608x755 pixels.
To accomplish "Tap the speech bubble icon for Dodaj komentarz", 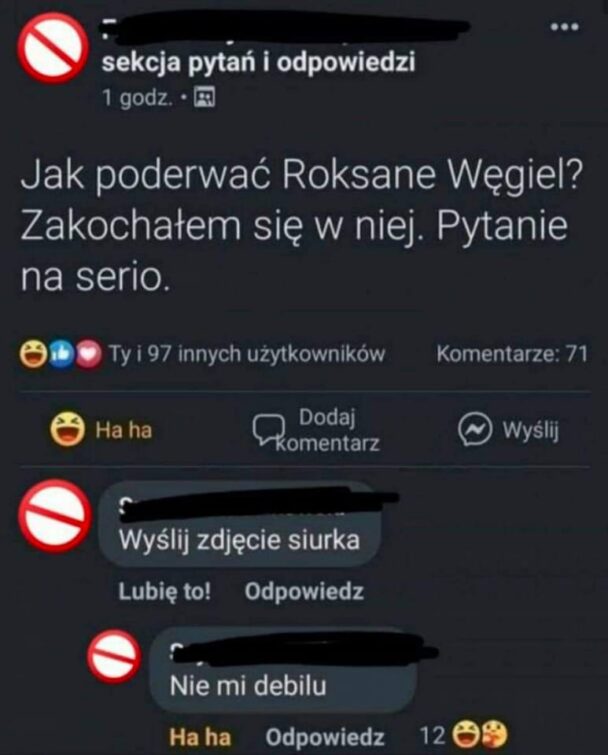I will [x=269, y=430].
